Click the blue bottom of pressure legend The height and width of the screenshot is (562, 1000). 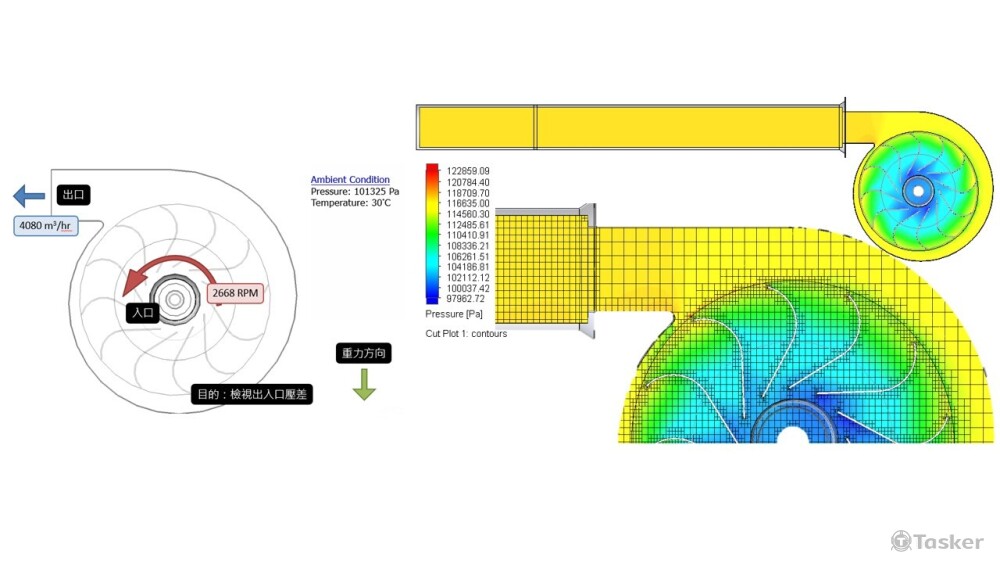(x=432, y=298)
